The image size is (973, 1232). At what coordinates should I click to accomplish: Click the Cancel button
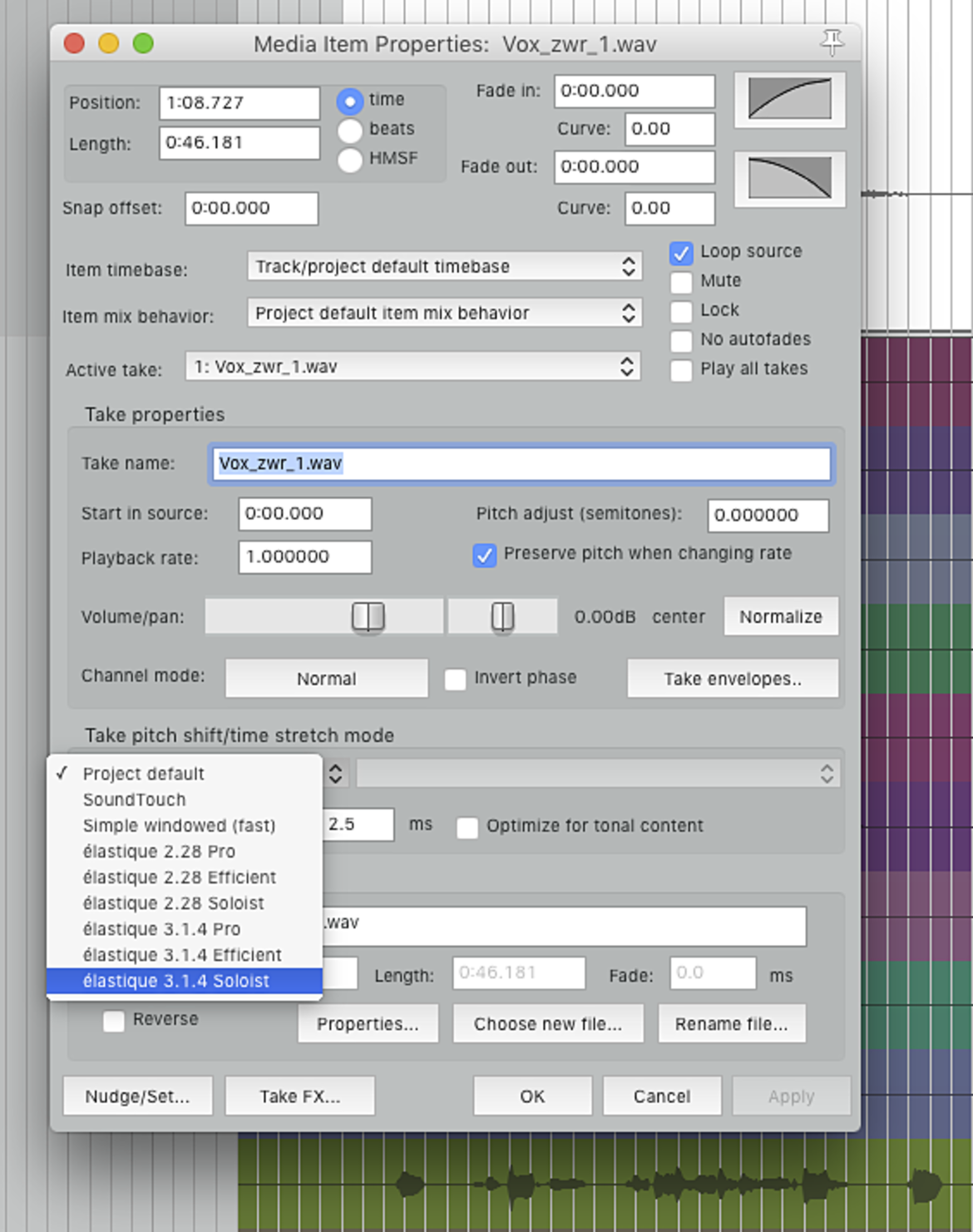(x=662, y=1096)
